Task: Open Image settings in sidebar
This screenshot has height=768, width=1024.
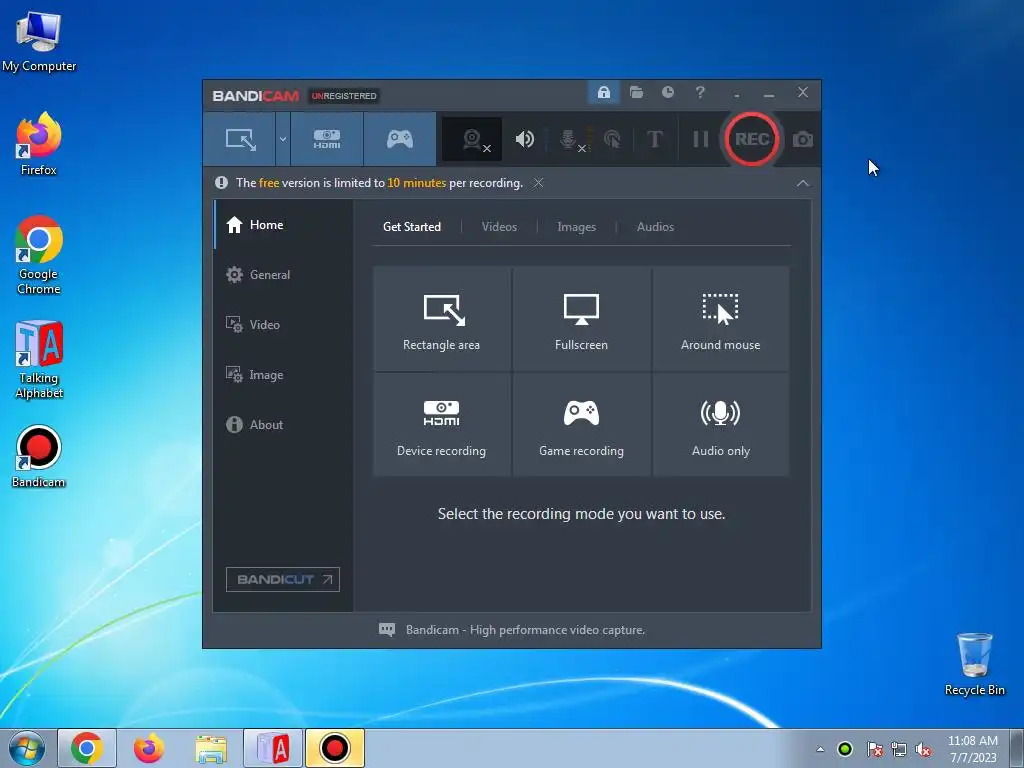Action: point(283,375)
